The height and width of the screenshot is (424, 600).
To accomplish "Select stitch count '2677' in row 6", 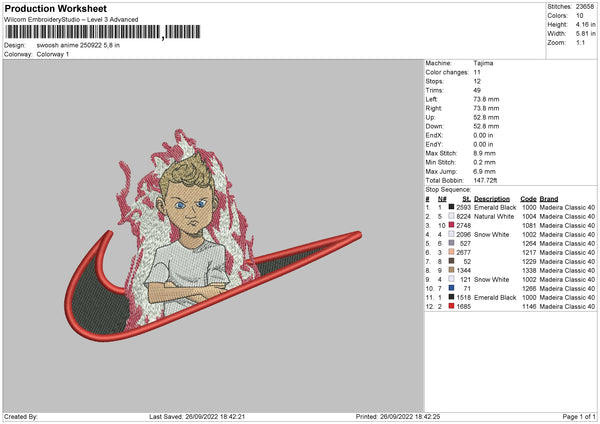I will (463, 253).
